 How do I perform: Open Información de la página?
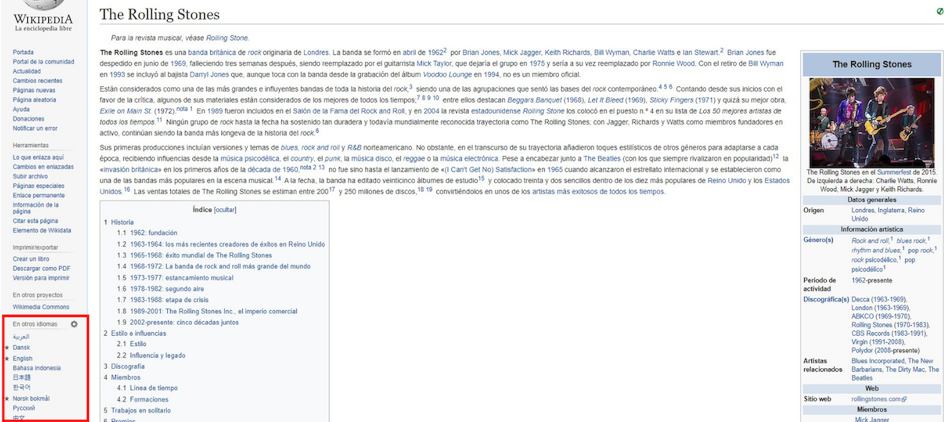coord(36,208)
